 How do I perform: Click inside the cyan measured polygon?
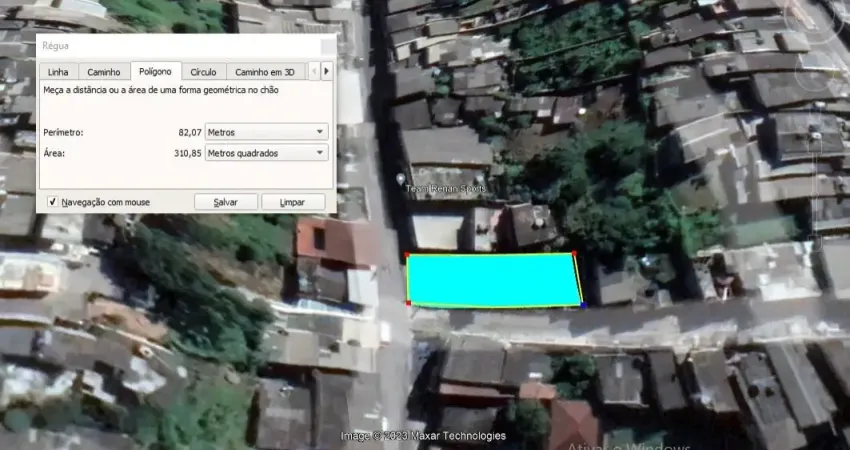(x=493, y=280)
